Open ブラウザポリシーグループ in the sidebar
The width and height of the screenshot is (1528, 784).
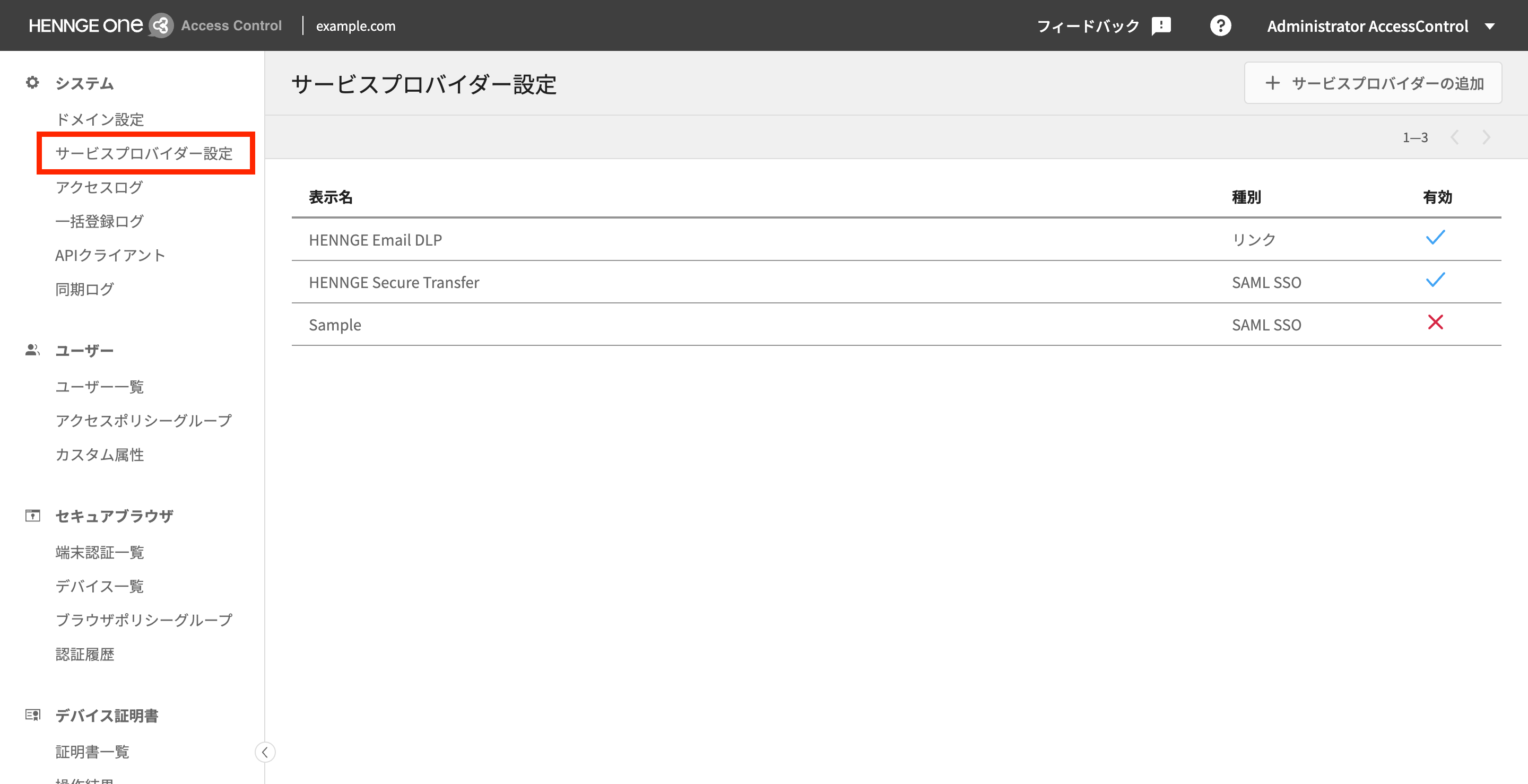[144, 620]
